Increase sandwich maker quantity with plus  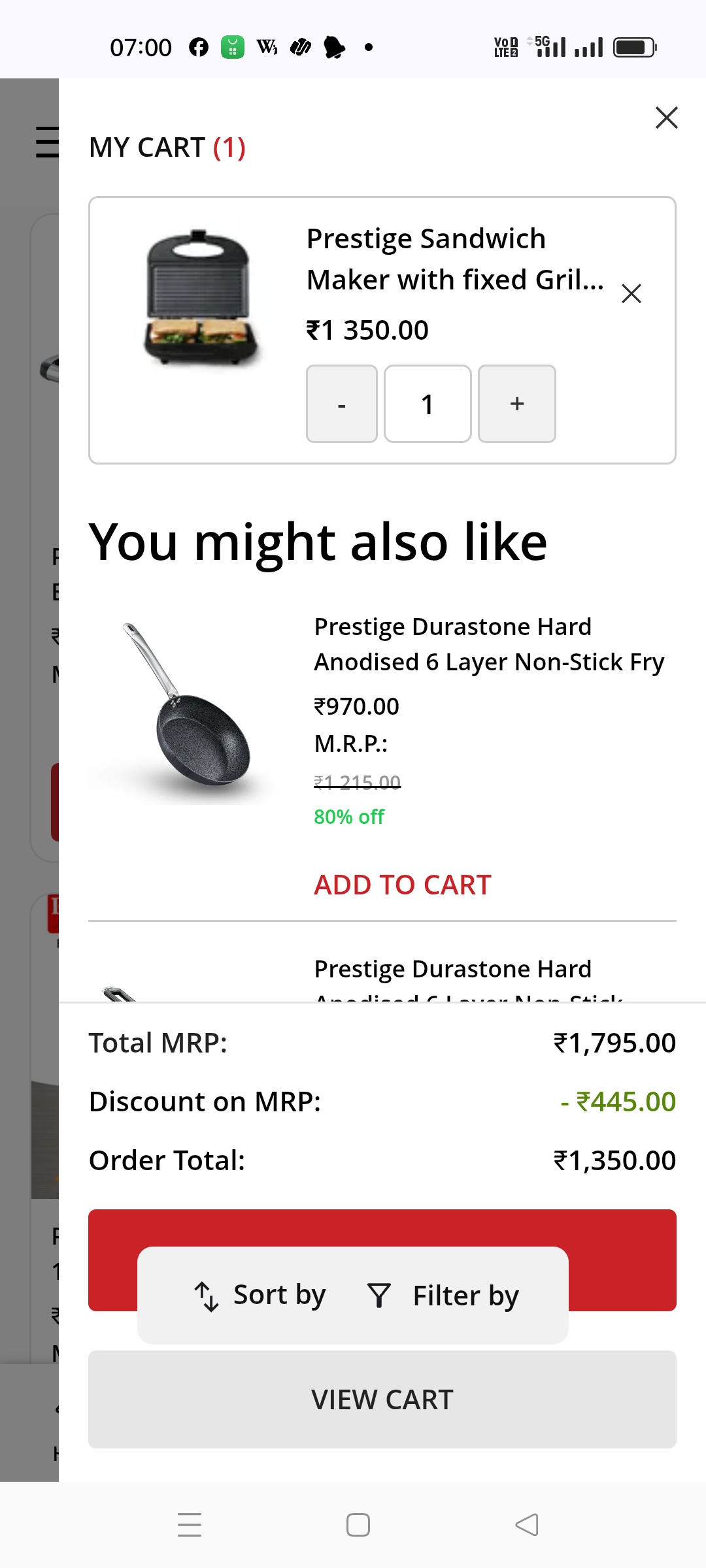click(x=516, y=404)
